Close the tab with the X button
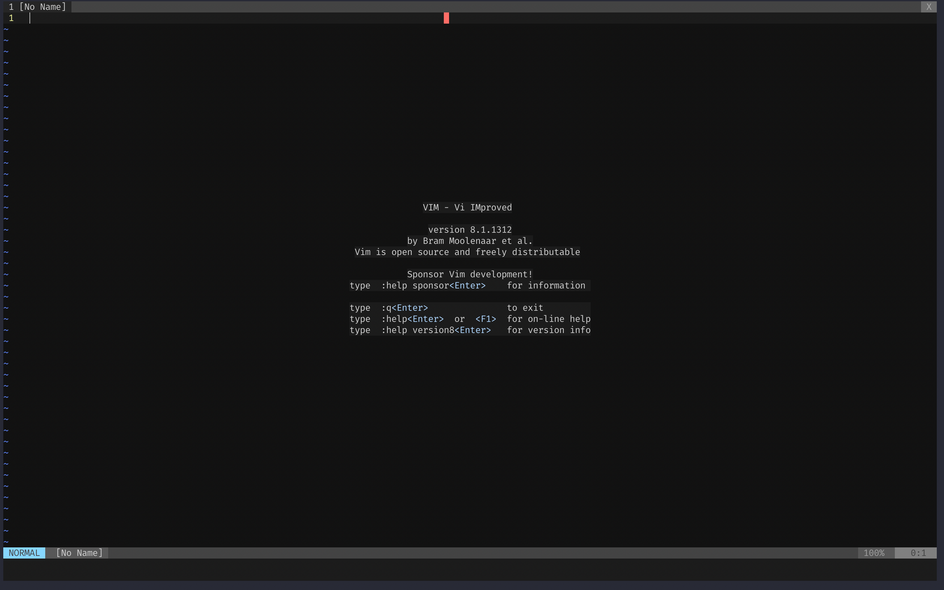Screen dimensions: 944x590 click(x=928, y=7)
